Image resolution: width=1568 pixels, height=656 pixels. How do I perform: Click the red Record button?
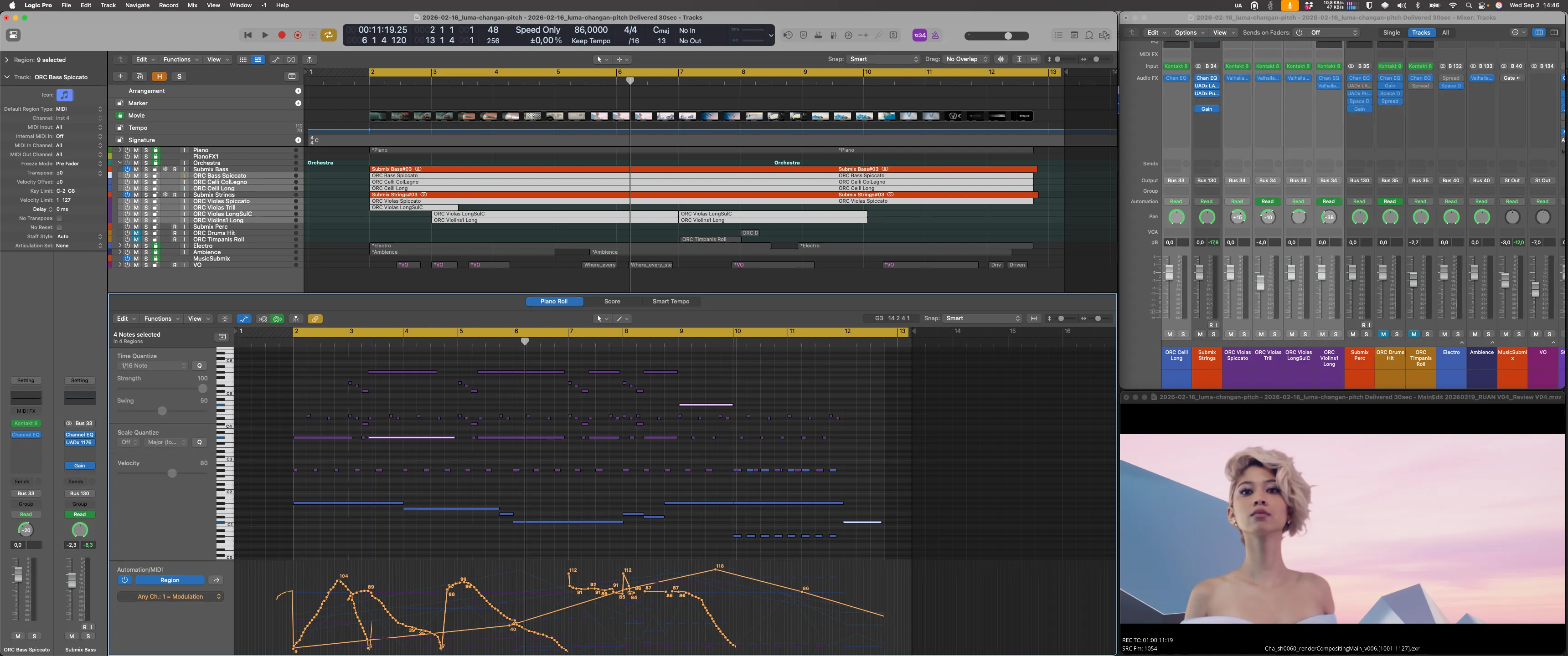(281, 35)
